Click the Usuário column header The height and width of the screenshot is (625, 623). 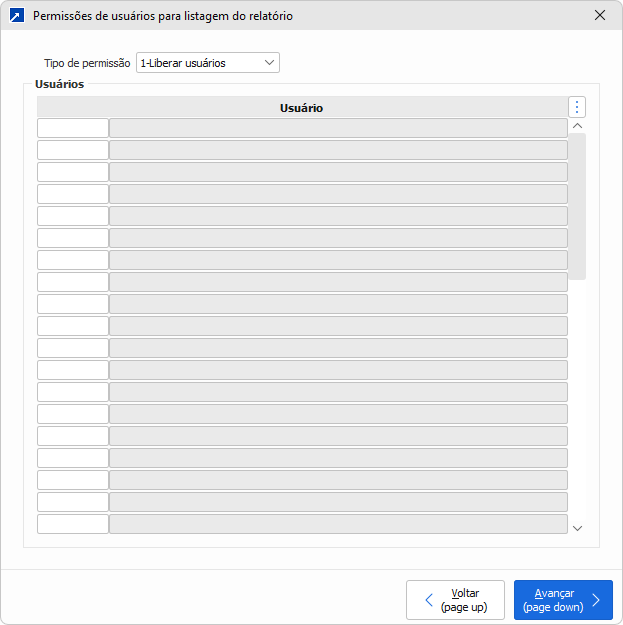click(301, 108)
